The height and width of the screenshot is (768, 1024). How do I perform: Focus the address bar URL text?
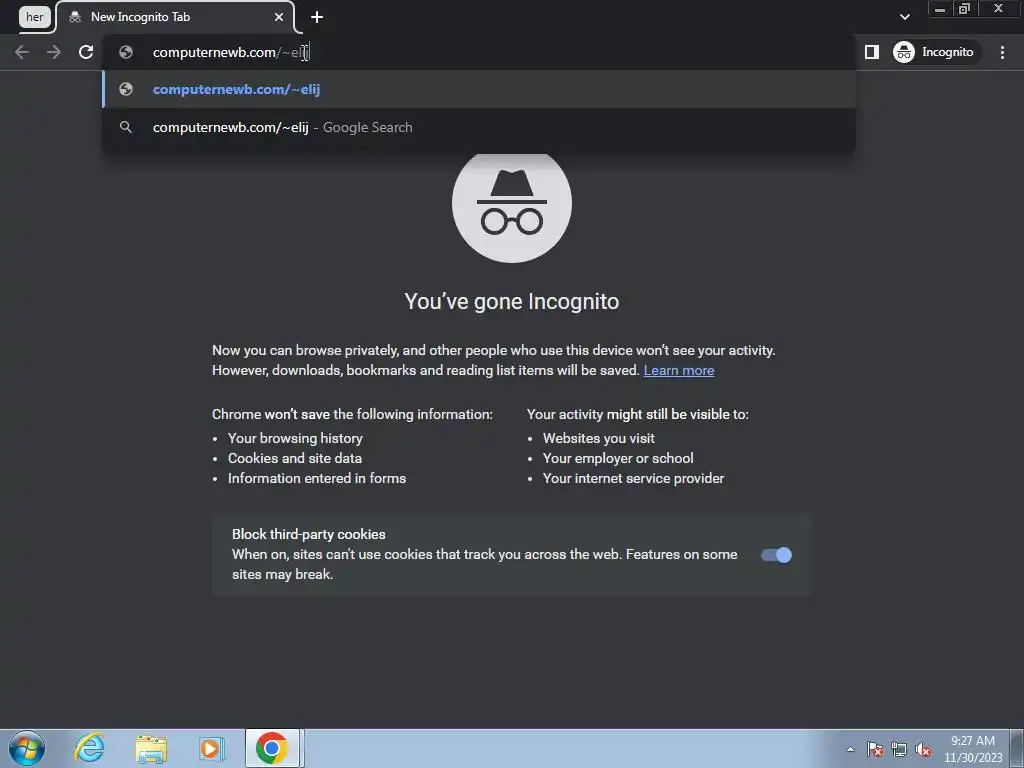230,52
